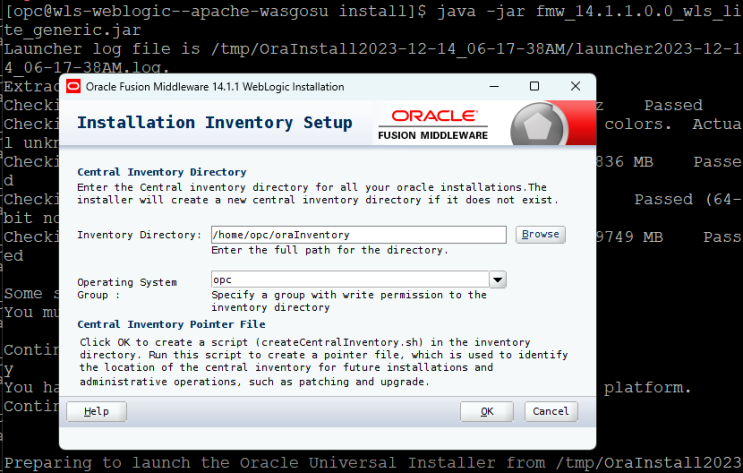
Task: Cancel the inventory setup dialog
Action: point(551,411)
